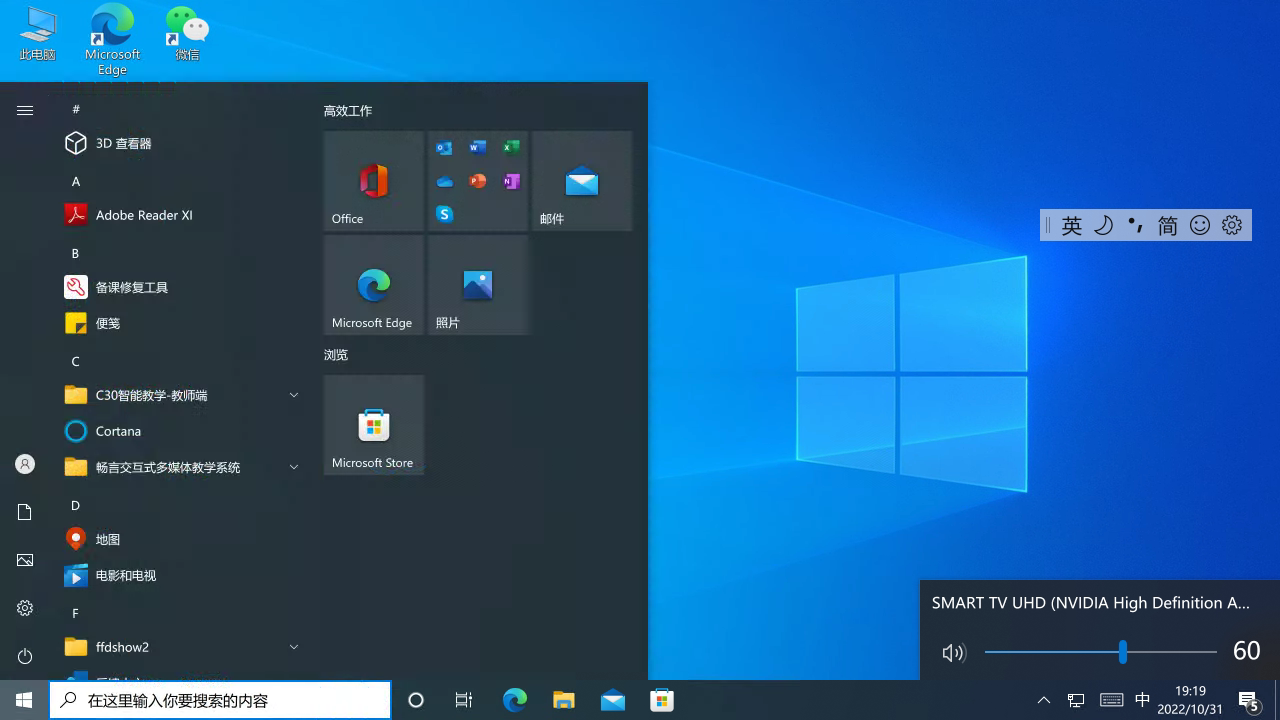The width and height of the screenshot is (1280, 720).
Task: Mute the speaker in volume flyout
Action: coord(953,653)
